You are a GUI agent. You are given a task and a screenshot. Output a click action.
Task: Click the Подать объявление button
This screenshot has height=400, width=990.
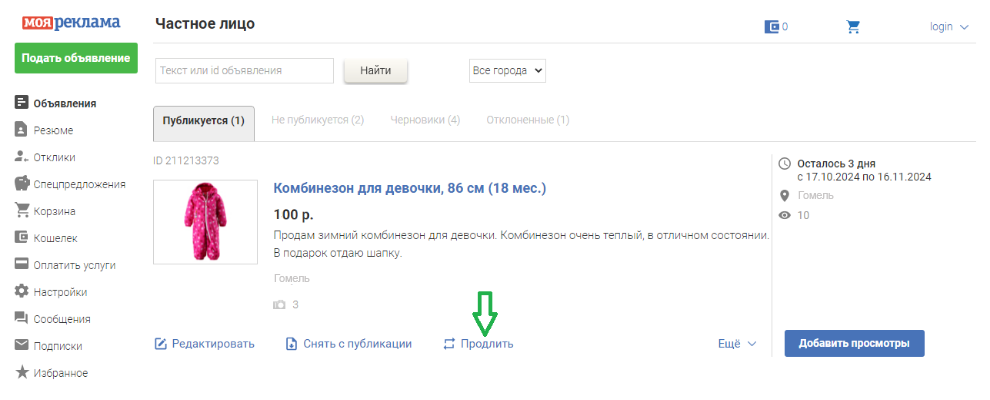[76, 58]
